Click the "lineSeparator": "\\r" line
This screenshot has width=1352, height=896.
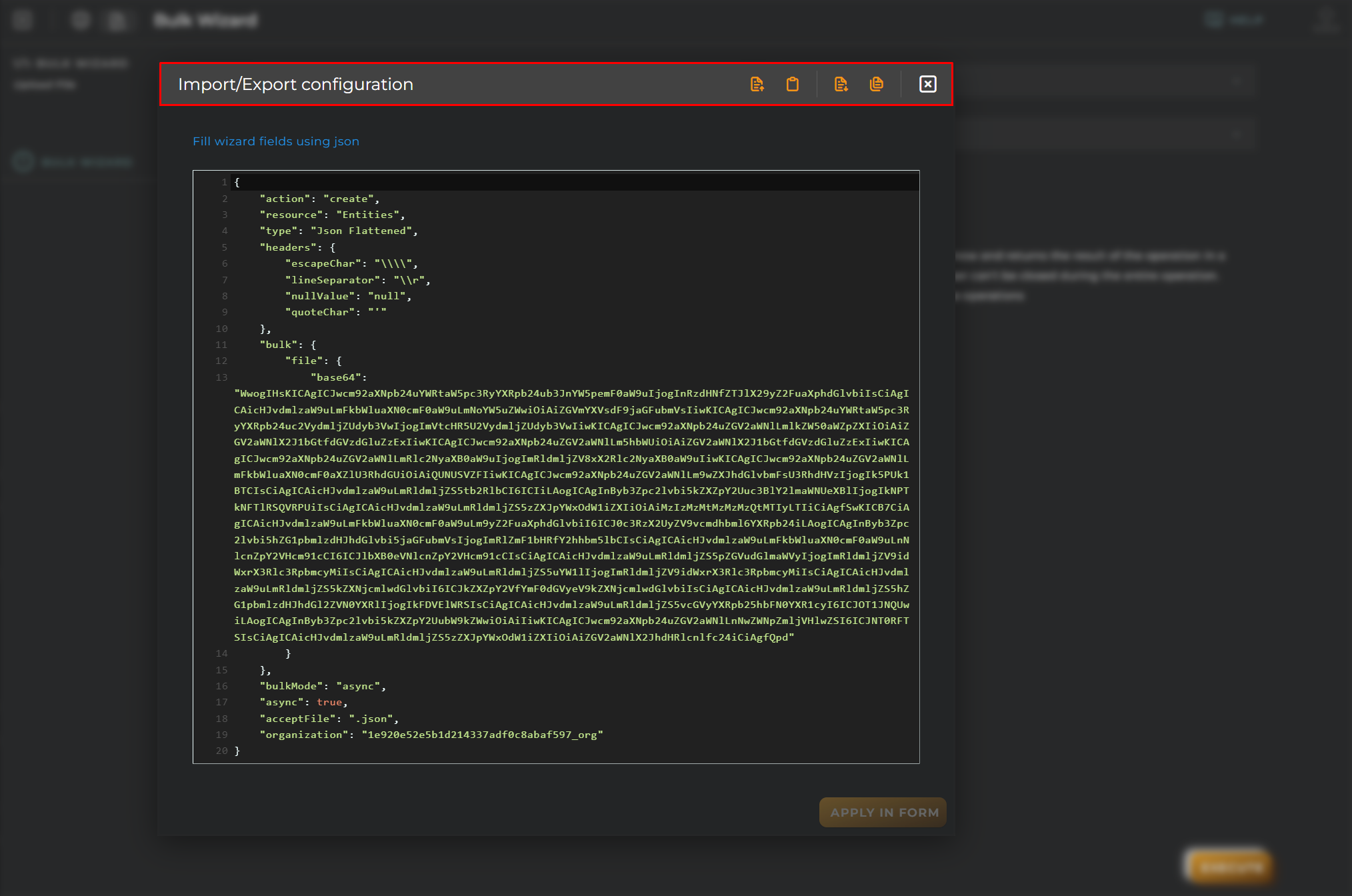pyautogui.click(x=357, y=280)
